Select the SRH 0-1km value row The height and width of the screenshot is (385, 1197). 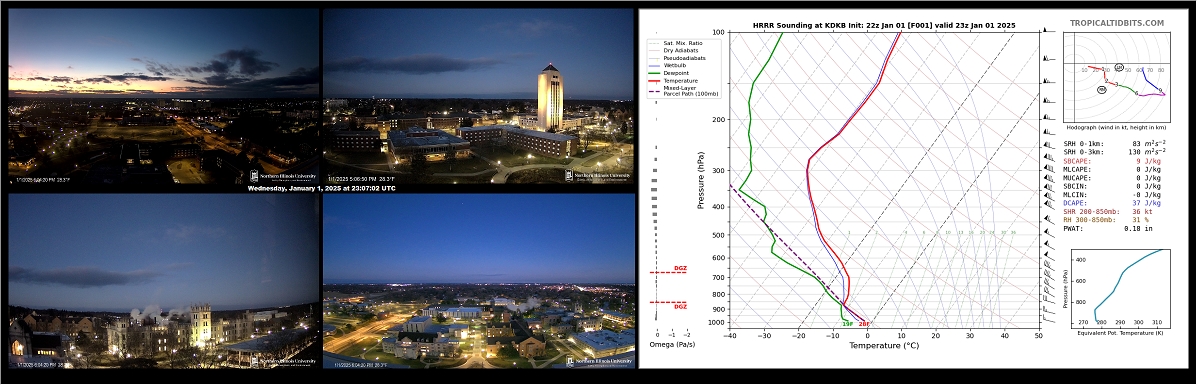1114,144
